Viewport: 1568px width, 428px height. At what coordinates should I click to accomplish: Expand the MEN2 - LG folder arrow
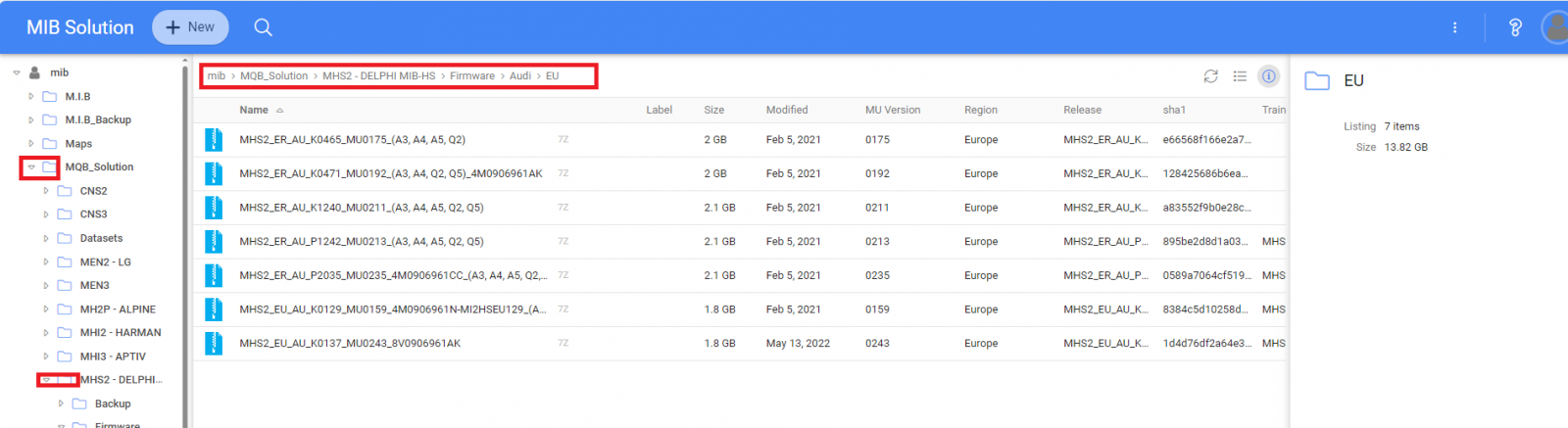tap(46, 262)
